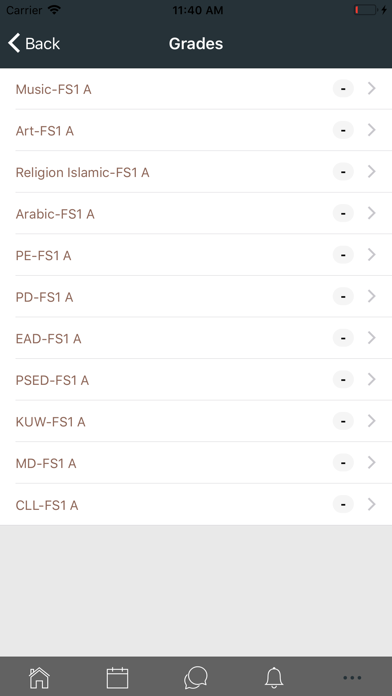Open the notifications bell icon
Screen dimensions: 392x696
[274, 678]
